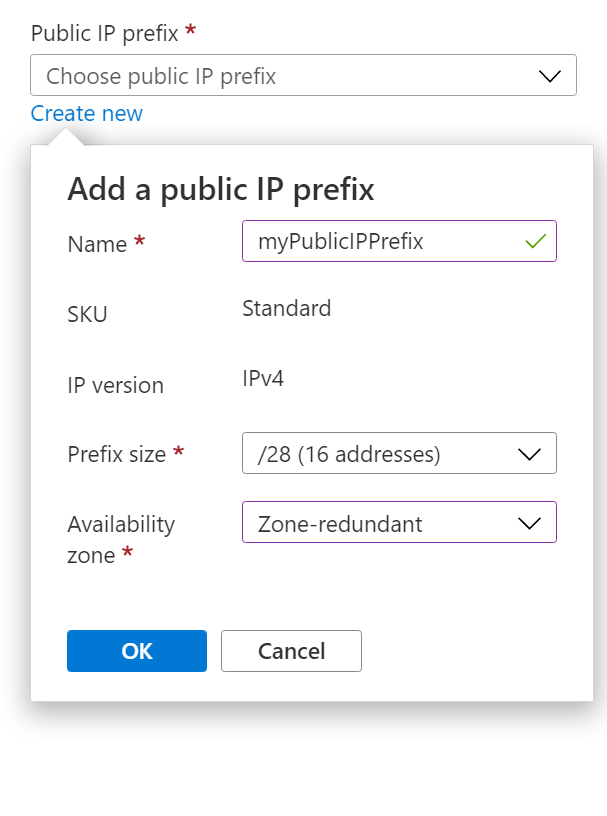Click the Standard SKU value

point(286,308)
